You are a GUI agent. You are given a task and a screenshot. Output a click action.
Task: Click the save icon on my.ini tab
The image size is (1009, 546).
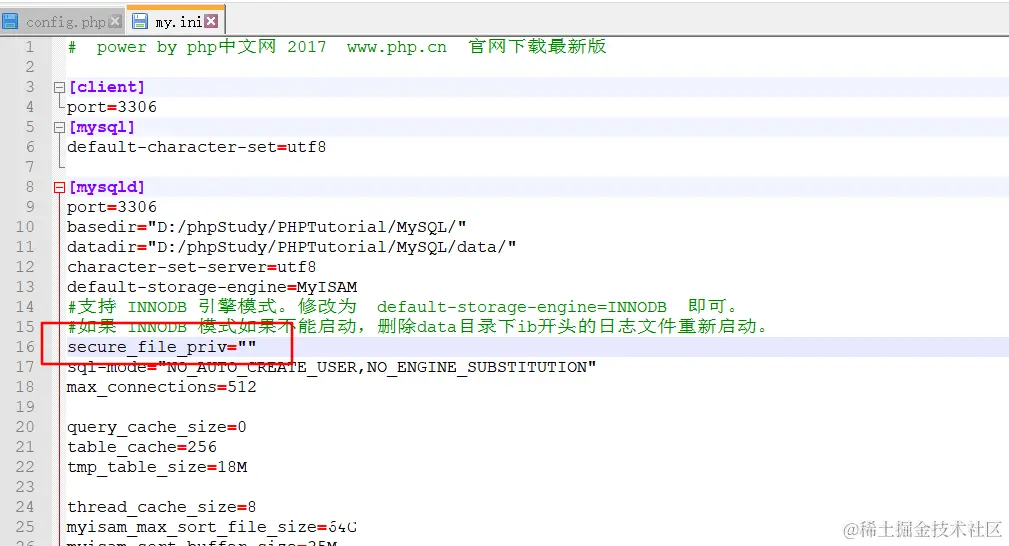(140, 21)
